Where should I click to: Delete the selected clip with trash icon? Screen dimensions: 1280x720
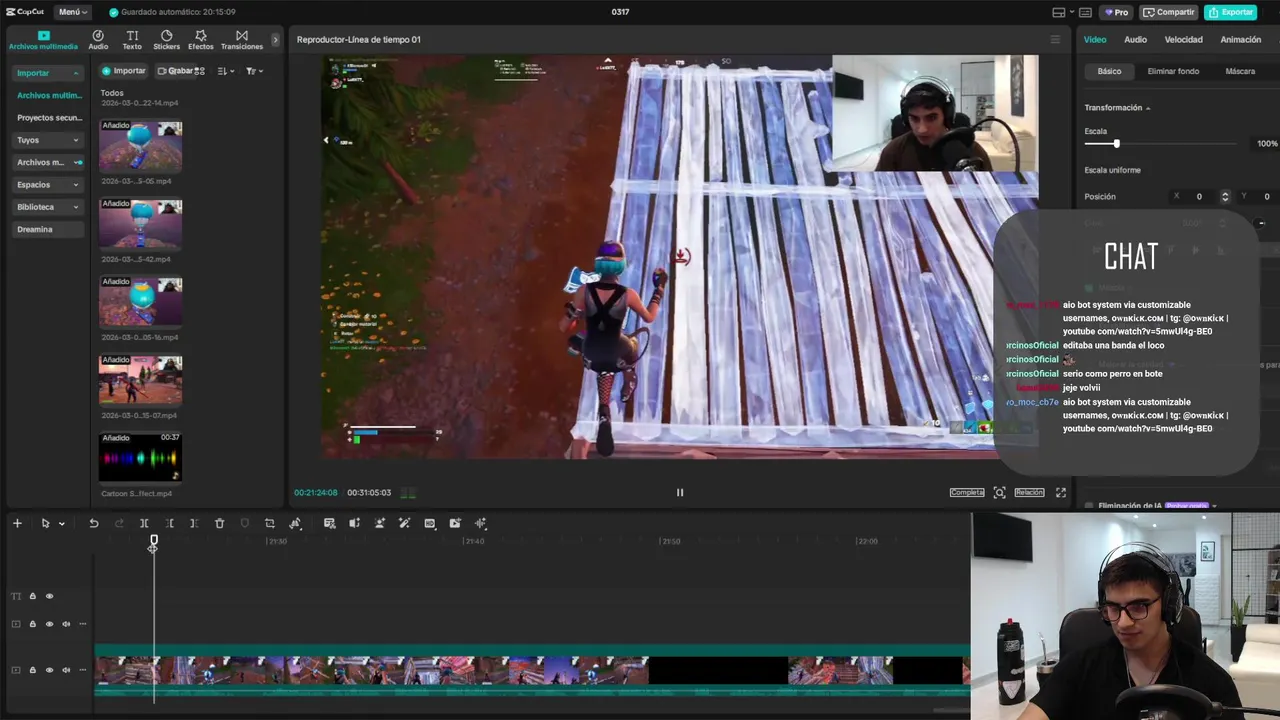[219, 523]
